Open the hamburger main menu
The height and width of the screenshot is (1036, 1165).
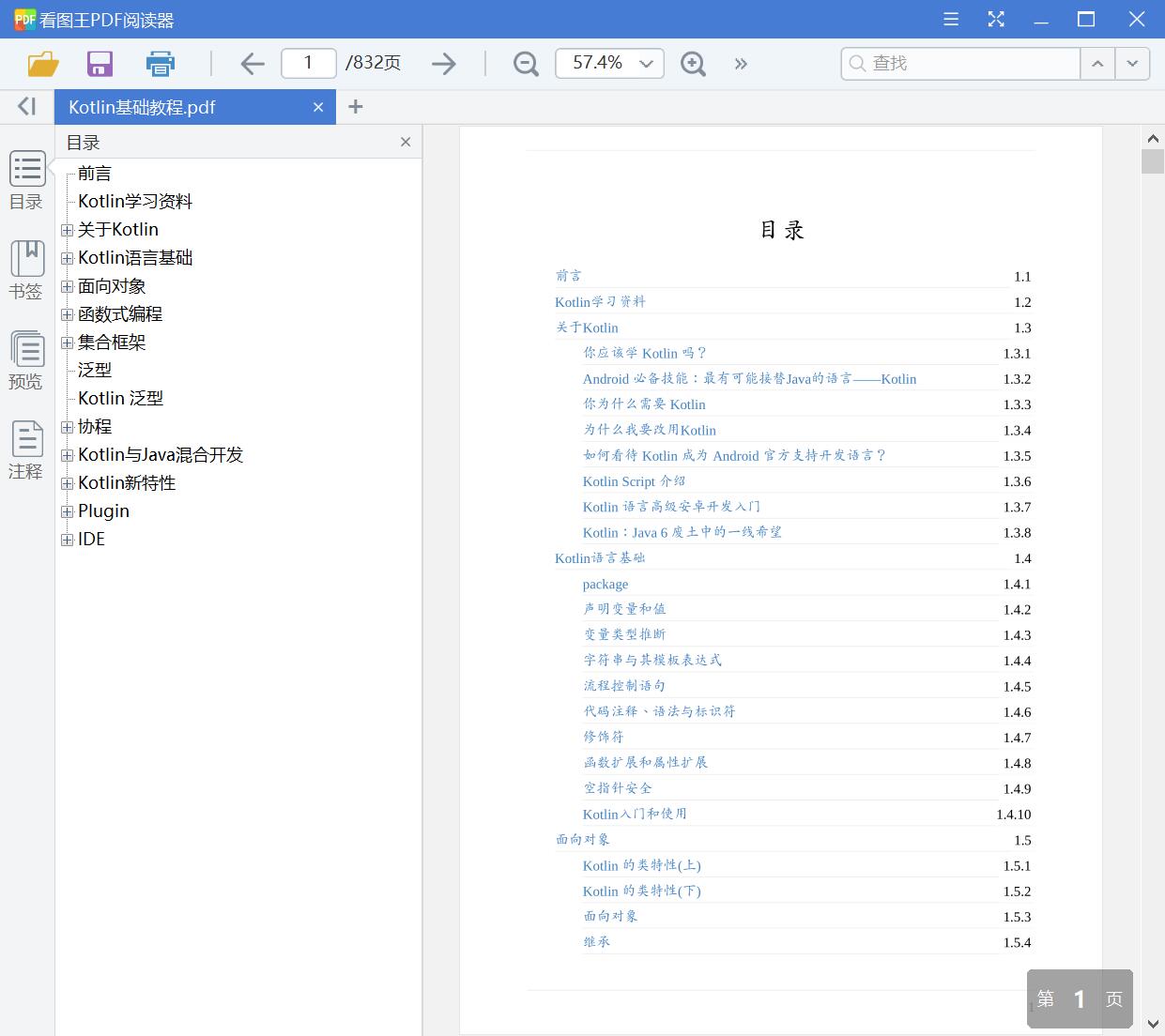[950, 19]
